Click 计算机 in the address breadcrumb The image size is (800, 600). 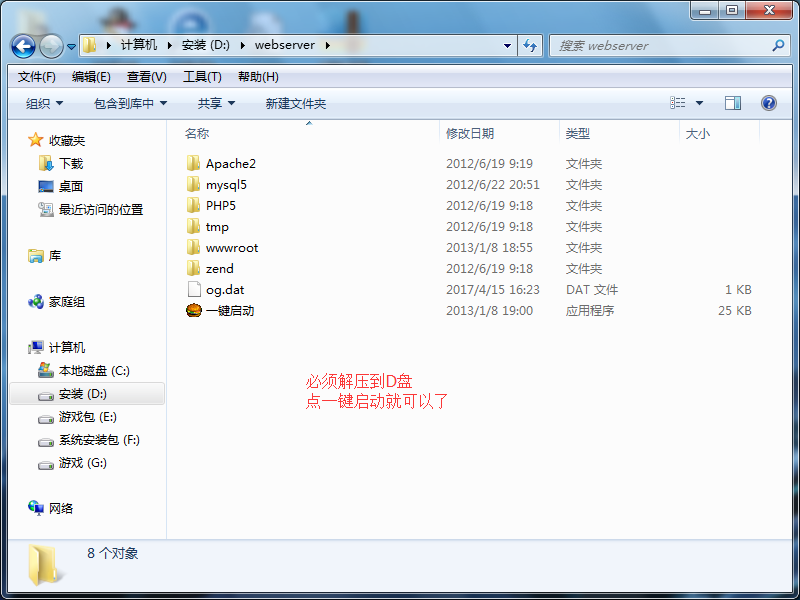(x=139, y=45)
